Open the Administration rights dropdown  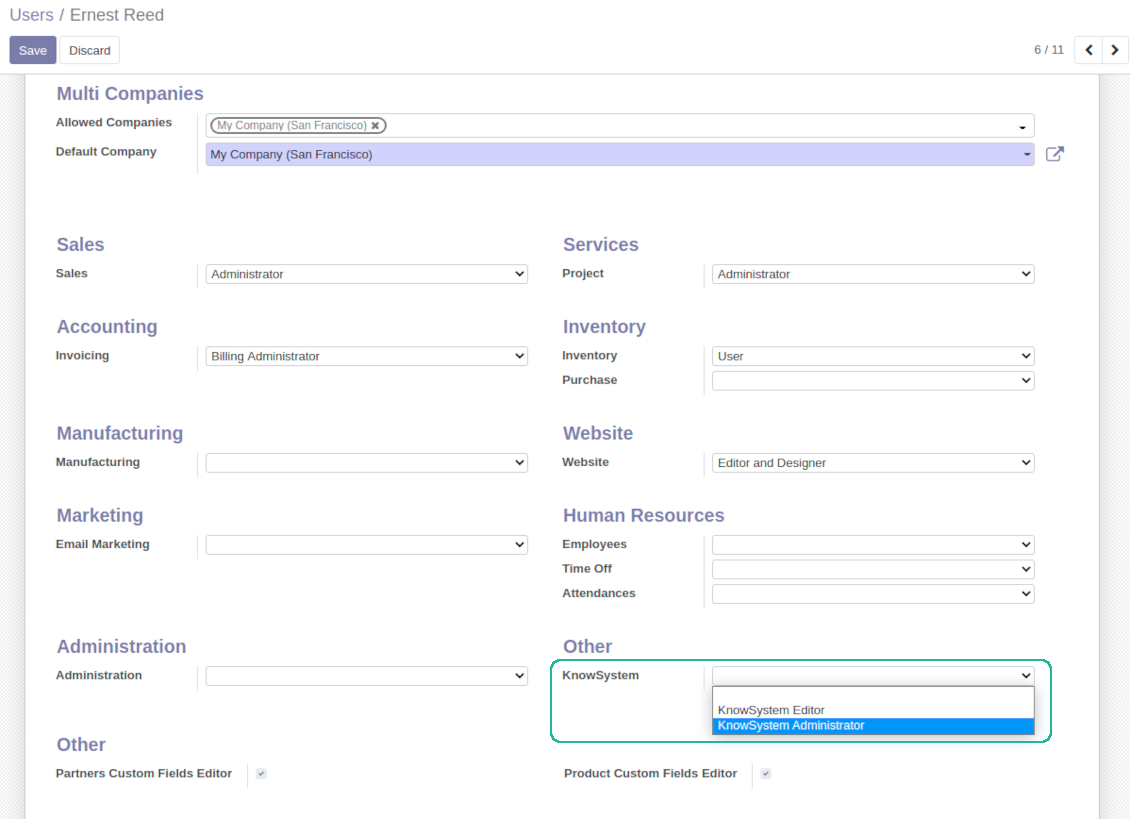tap(367, 676)
